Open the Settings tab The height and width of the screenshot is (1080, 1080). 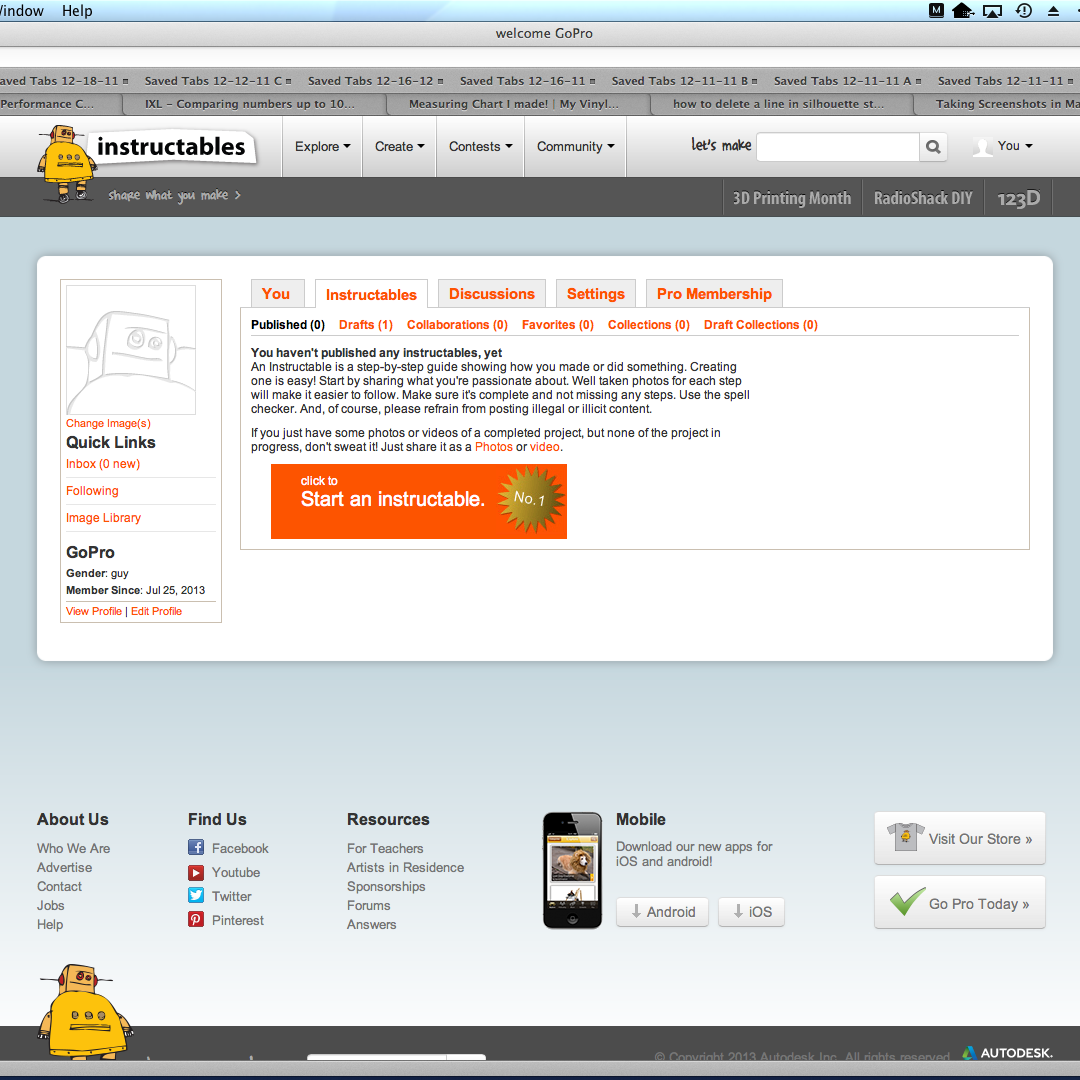tap(595, 294)
